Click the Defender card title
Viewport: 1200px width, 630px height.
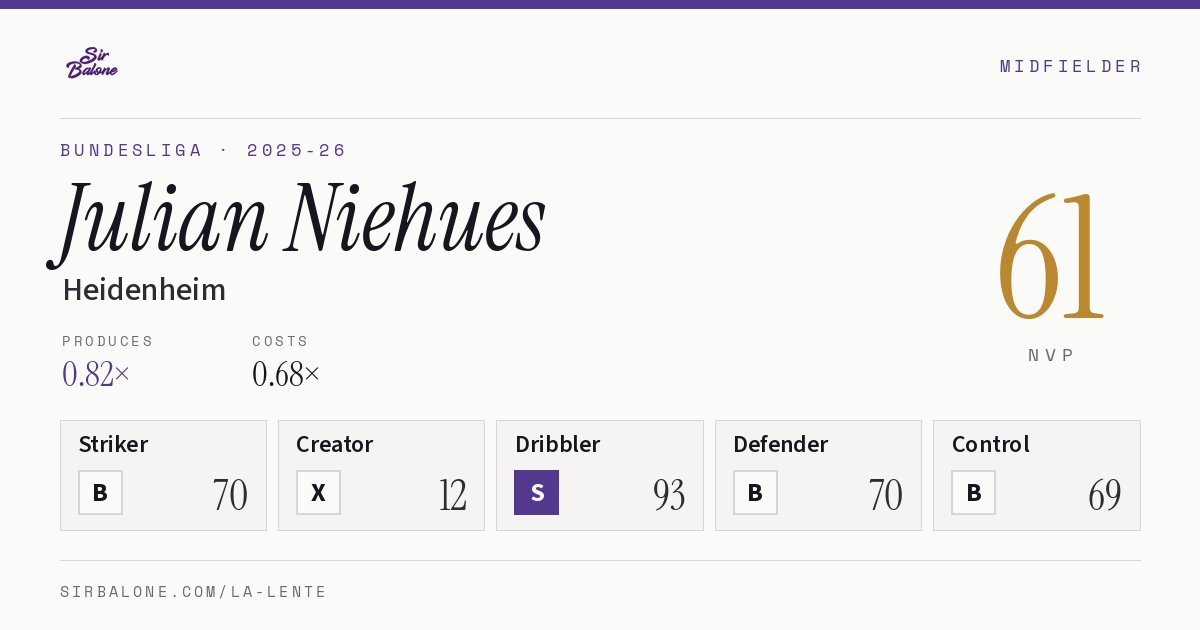(x=780, y=444)
